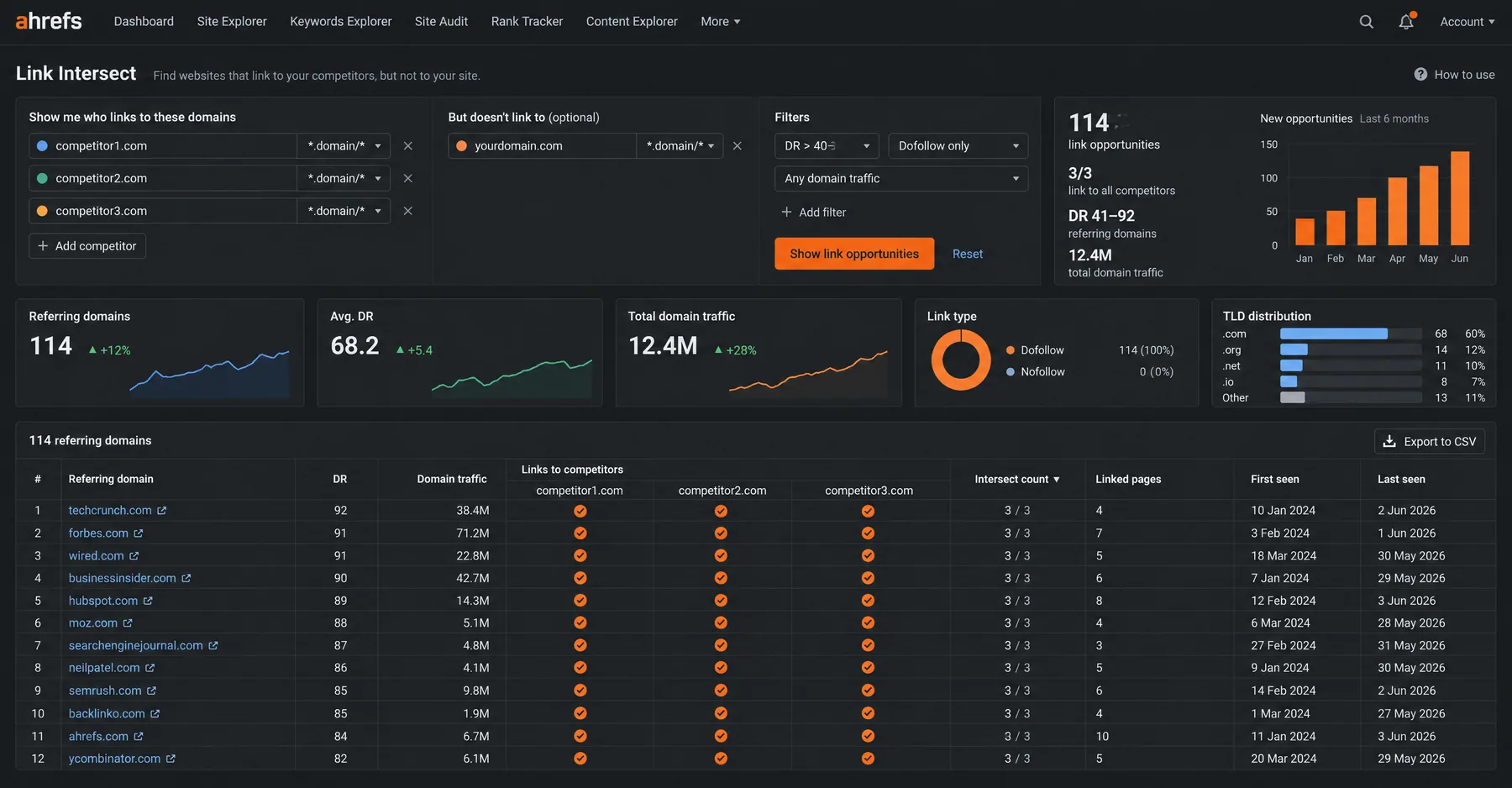Viewport: 1512px width, 788px height.
Task: Click Add competitor button
Action: (x=87, y=246)
